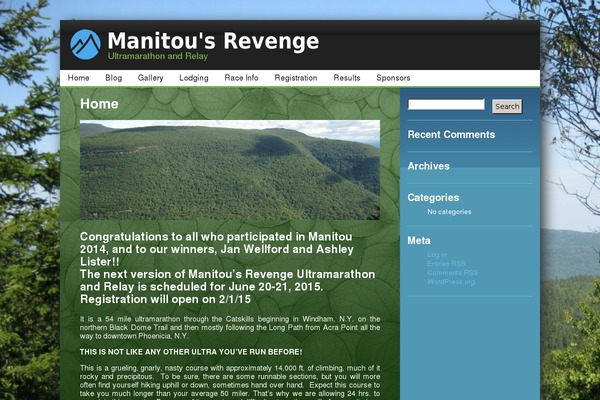
Task: Click the "No categories" text
Action: click(449, 212)
